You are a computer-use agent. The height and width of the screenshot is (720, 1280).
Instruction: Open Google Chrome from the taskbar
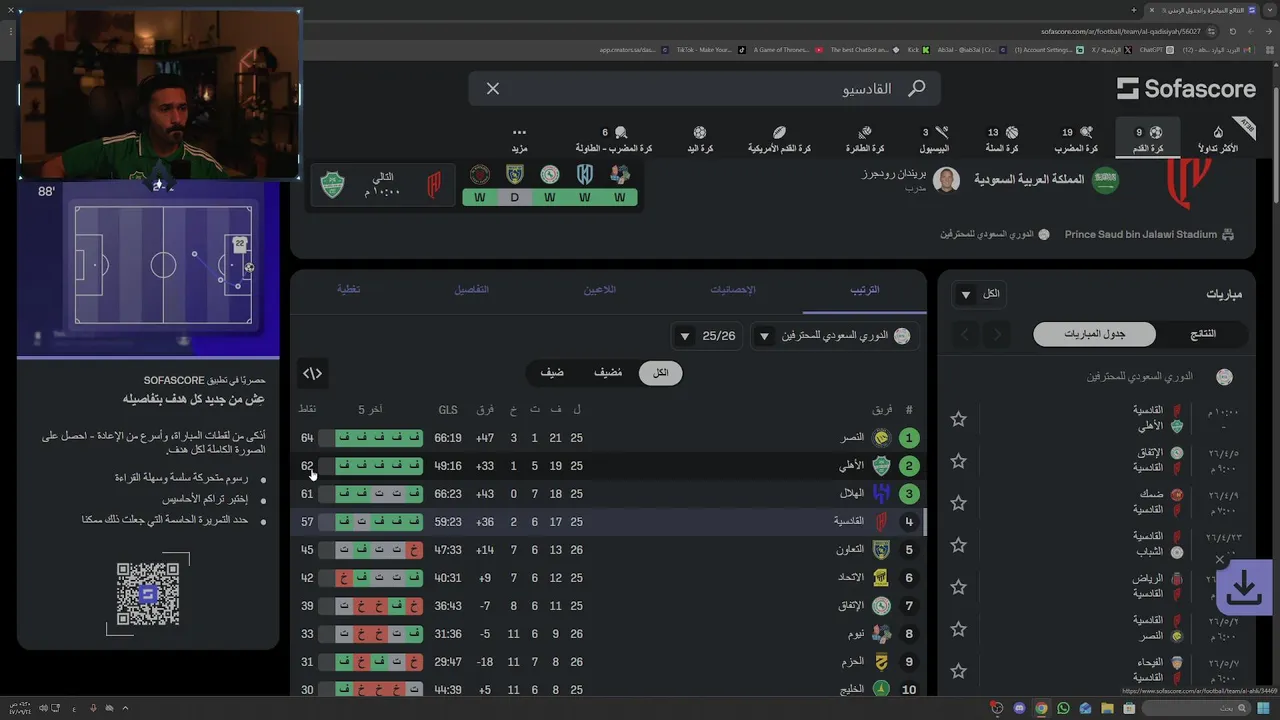[1041, 708]
